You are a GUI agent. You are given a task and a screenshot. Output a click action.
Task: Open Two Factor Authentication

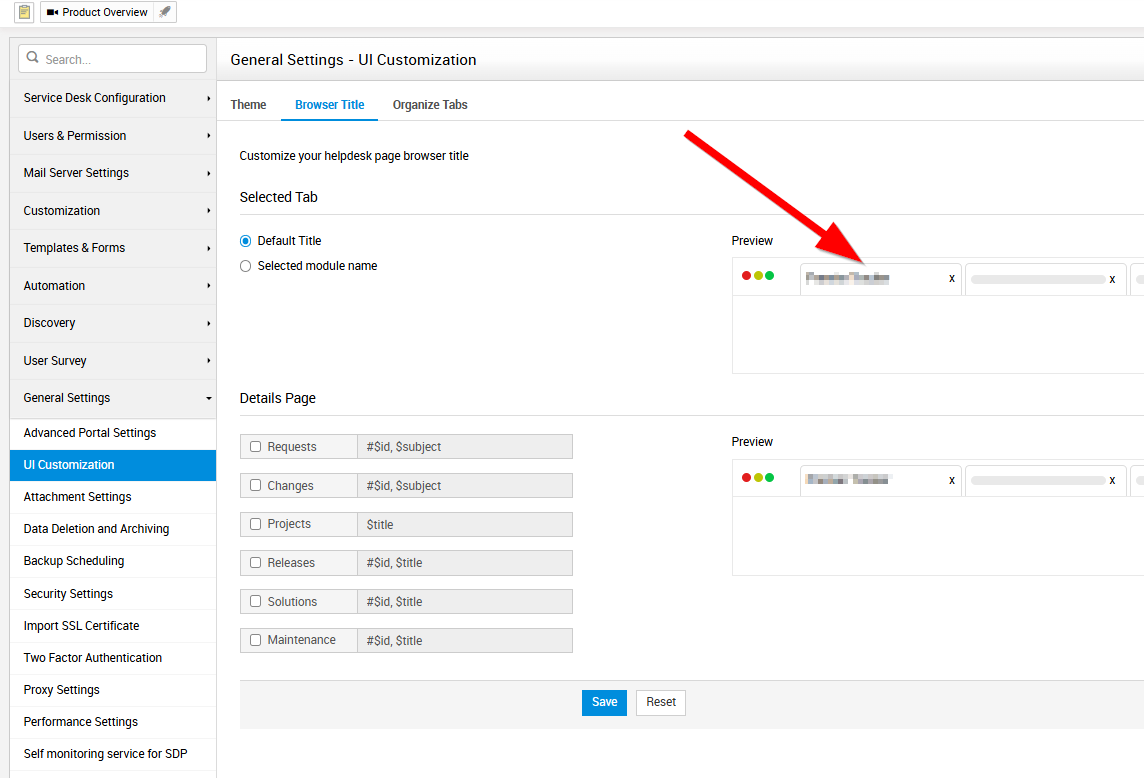point(112,658)
